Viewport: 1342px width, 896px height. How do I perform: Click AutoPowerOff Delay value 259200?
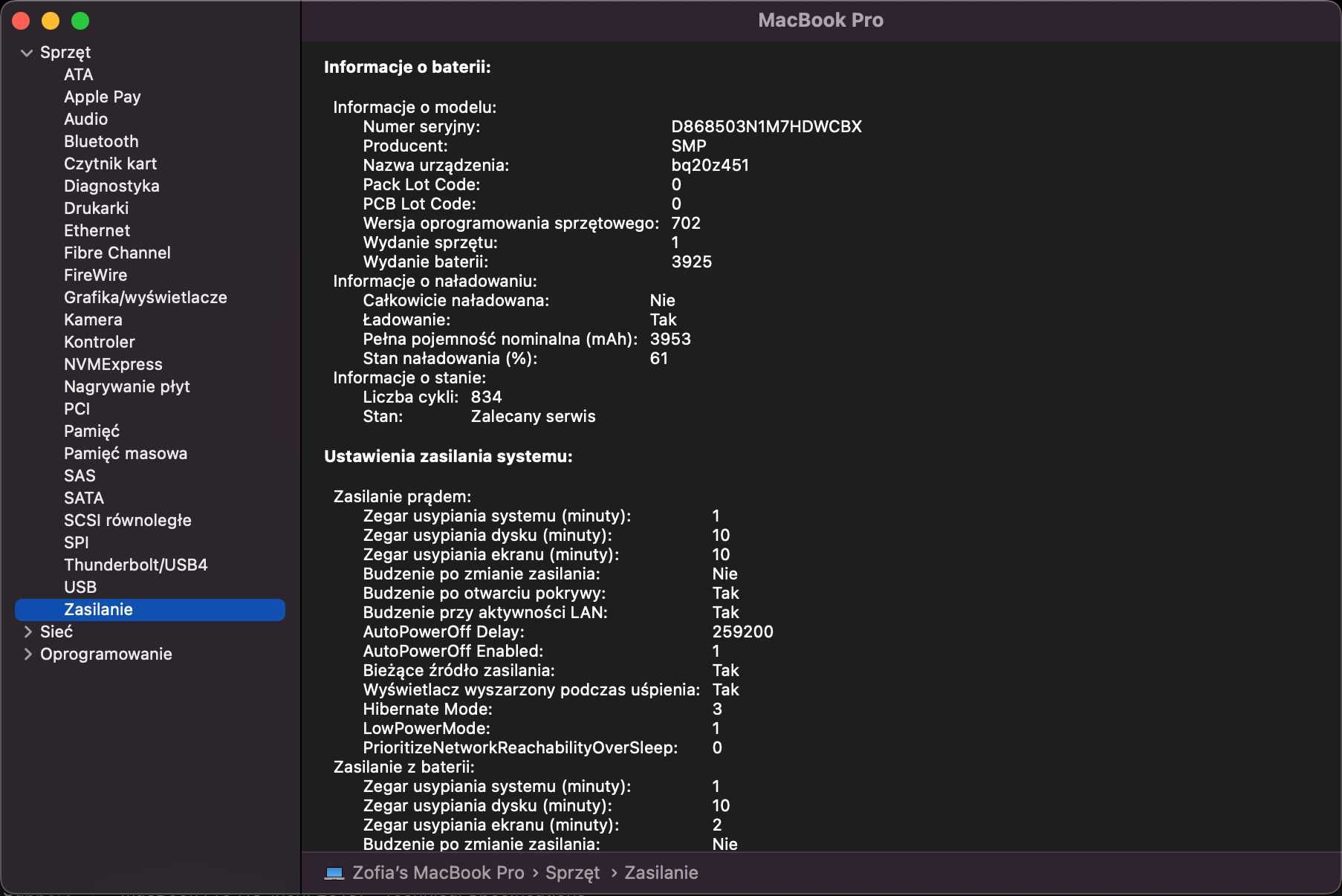pyautogui.click(x=743, y=632)
